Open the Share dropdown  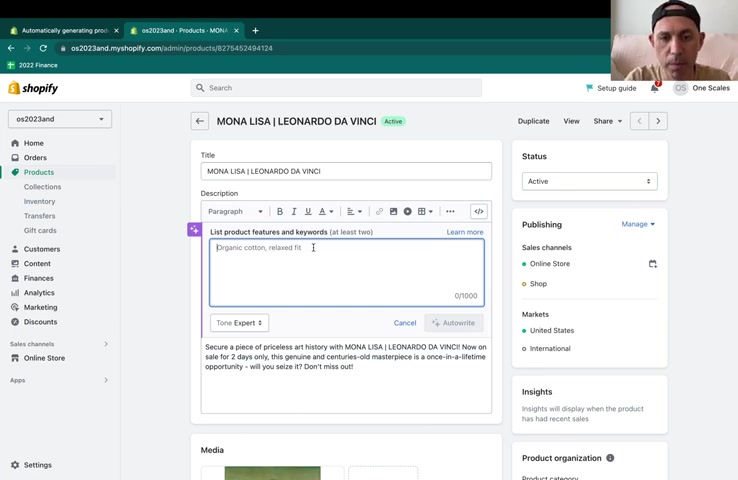pos(608,121)
